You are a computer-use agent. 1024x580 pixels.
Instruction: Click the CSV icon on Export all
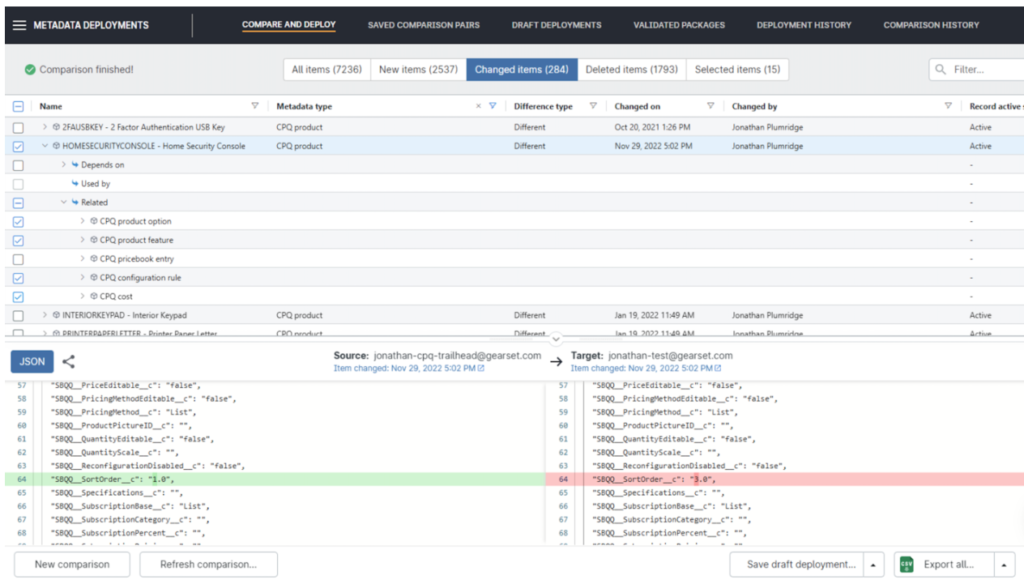click(x=907, y=564)
